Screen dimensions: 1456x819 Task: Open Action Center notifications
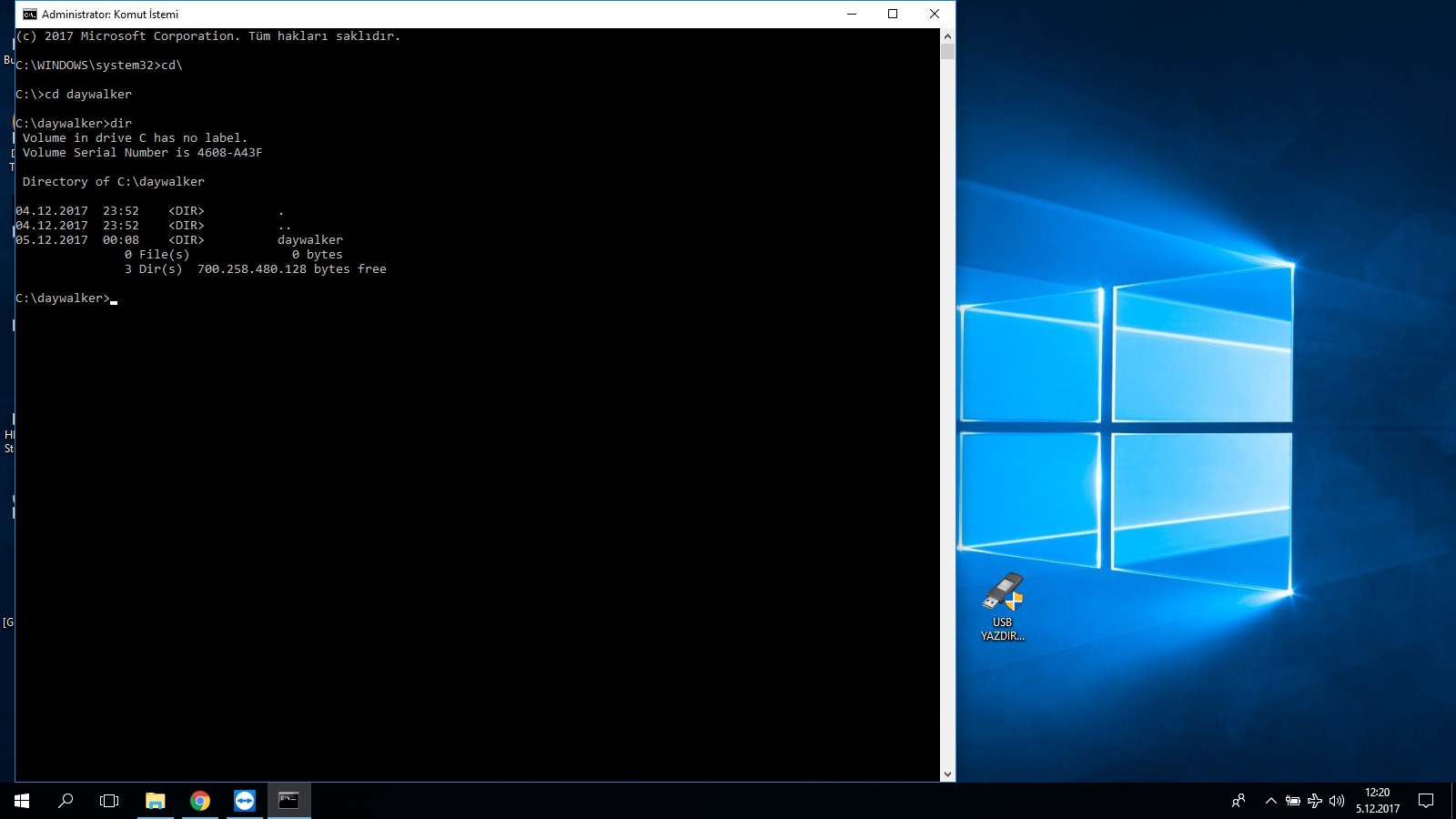click(1426, 801)
